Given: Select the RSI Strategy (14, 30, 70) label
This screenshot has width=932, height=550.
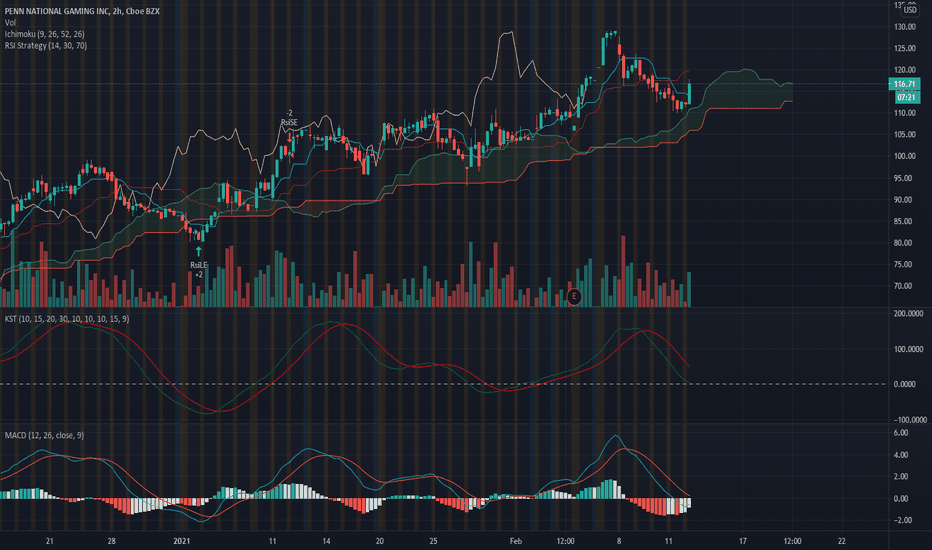Looking at the screenshot, I should [x=46, y=45].
